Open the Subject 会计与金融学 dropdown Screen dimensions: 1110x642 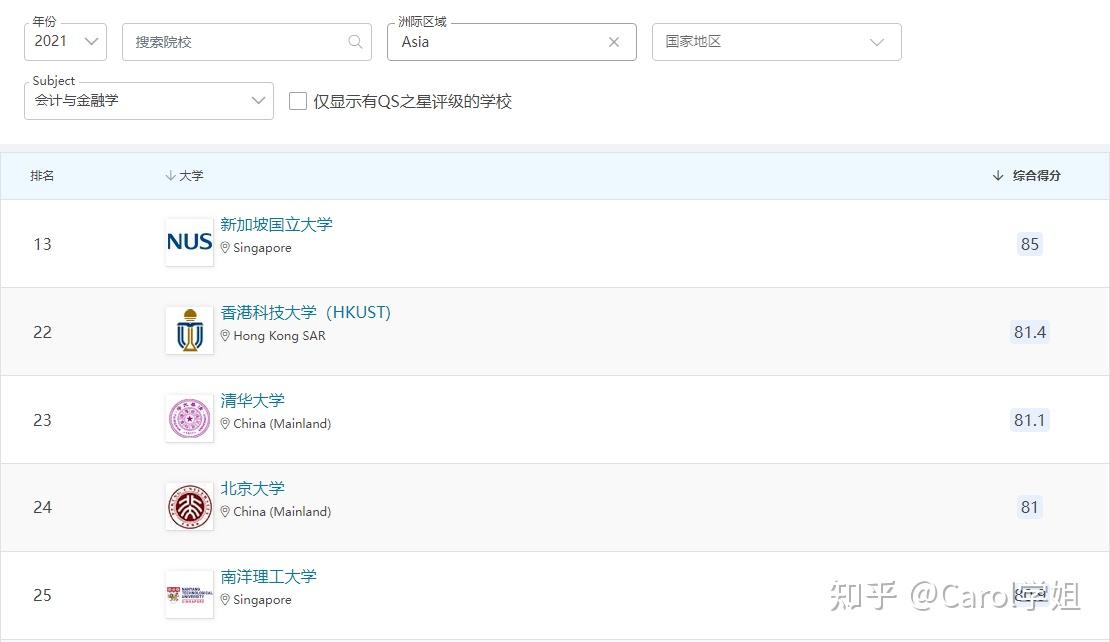click(149, 101)
